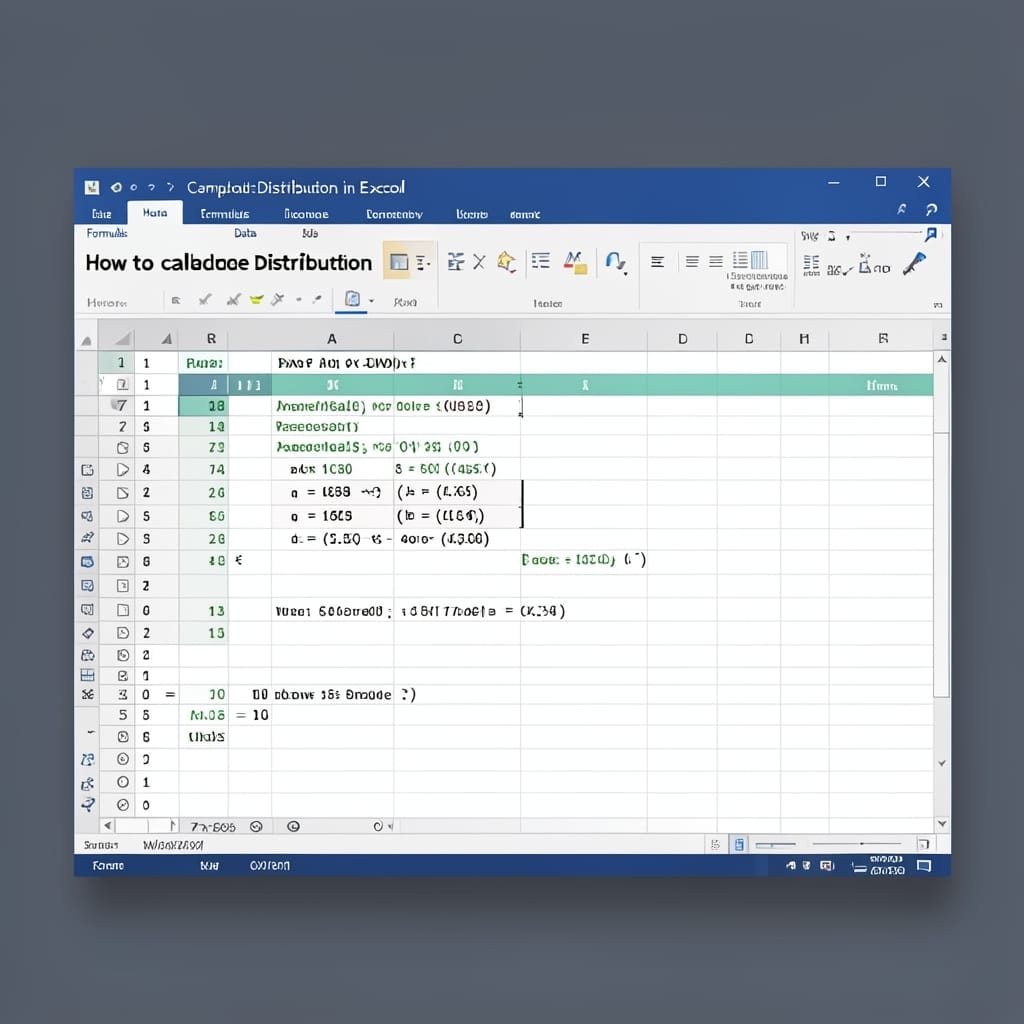Viewport: 1024px width, 1024px height.
Task: Toggle the box icon in the row showing 15
Action: tap(123, 633)
